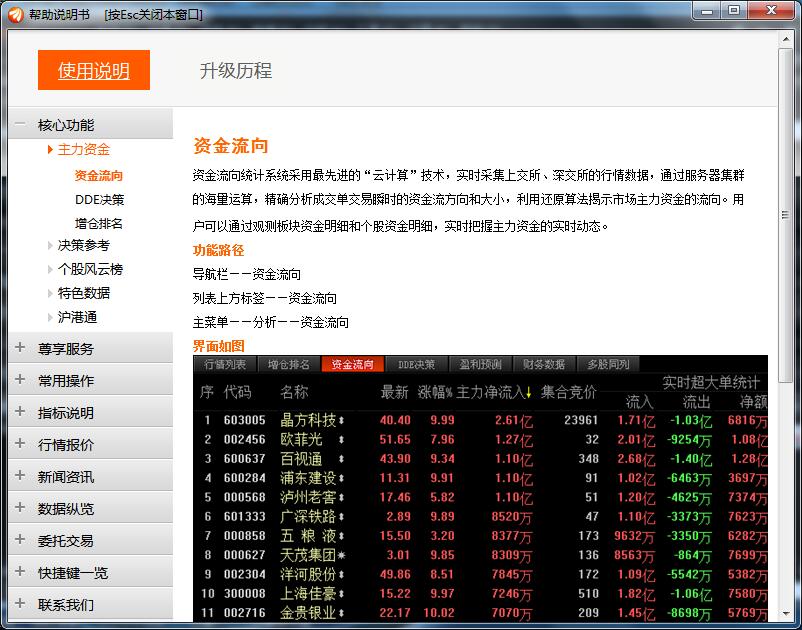This screenshot has height=630, width=802.
Task: Collapse the 主力资金 tree node arrow
Action: [x=50, y=149]
